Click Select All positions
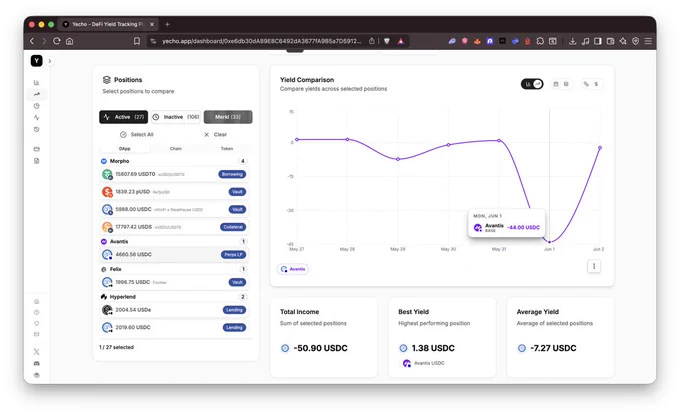The image size is (680, 415). tap(137, 134)
